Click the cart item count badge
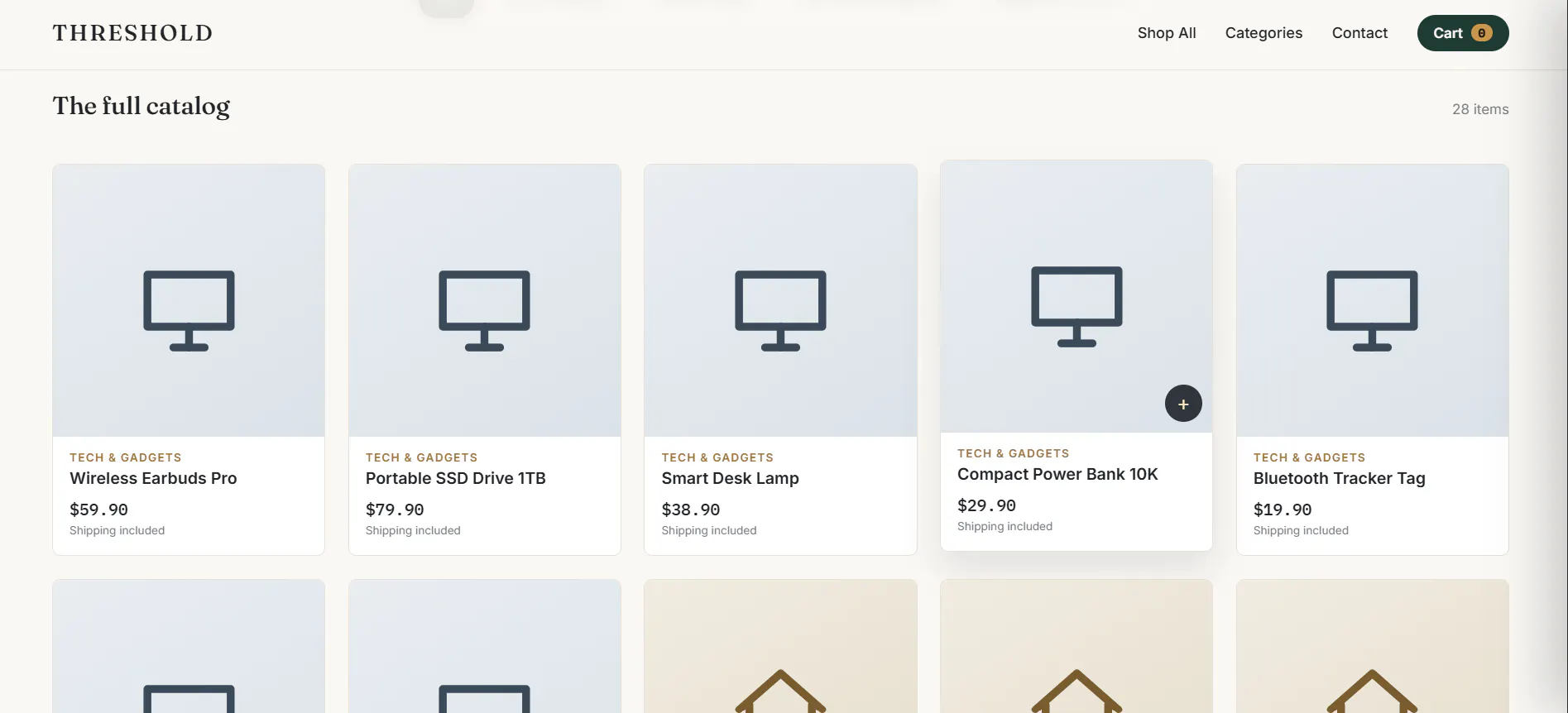1568x713 pixels. click(1482, 33)
